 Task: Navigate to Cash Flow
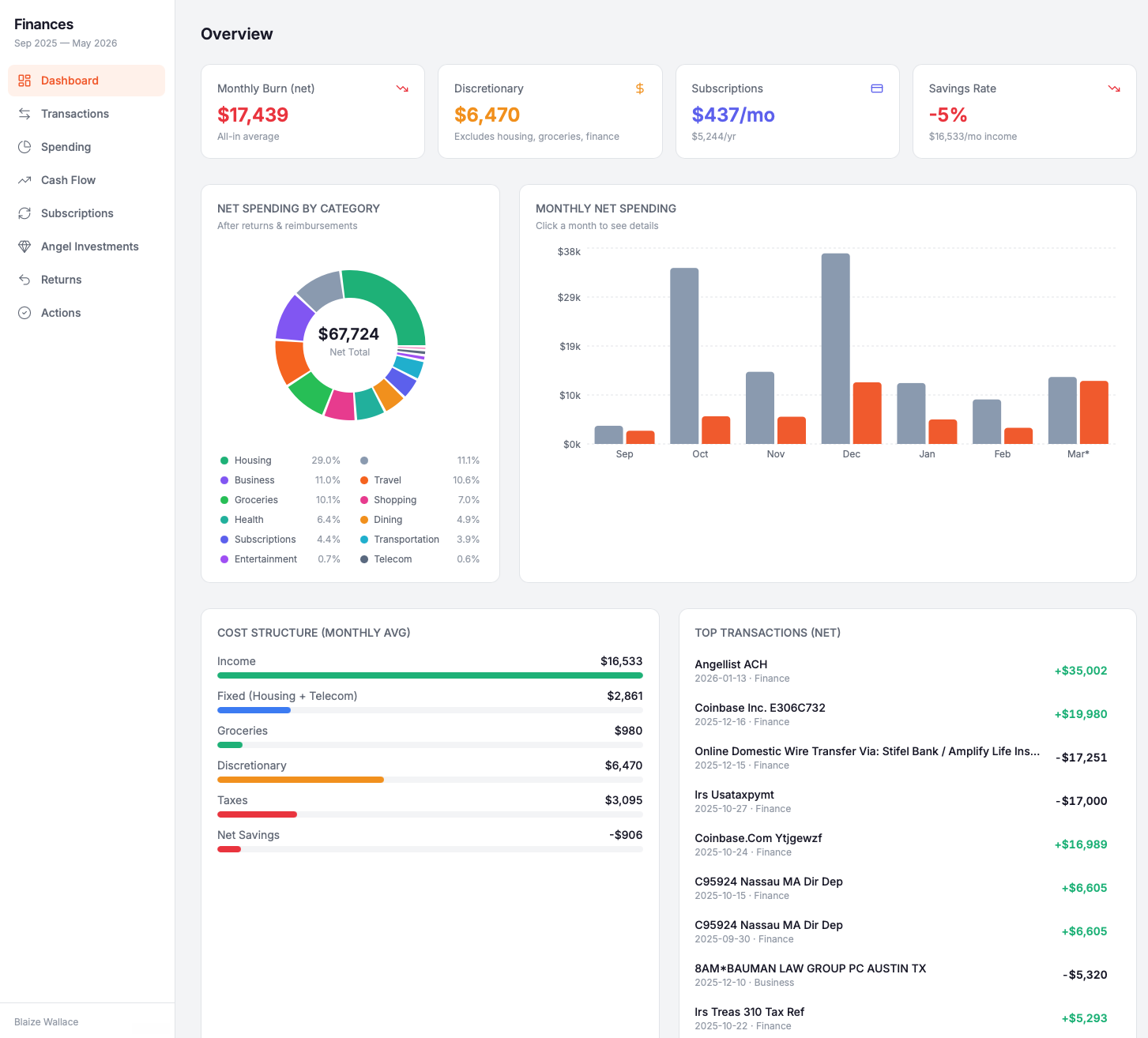click(86, 180)
